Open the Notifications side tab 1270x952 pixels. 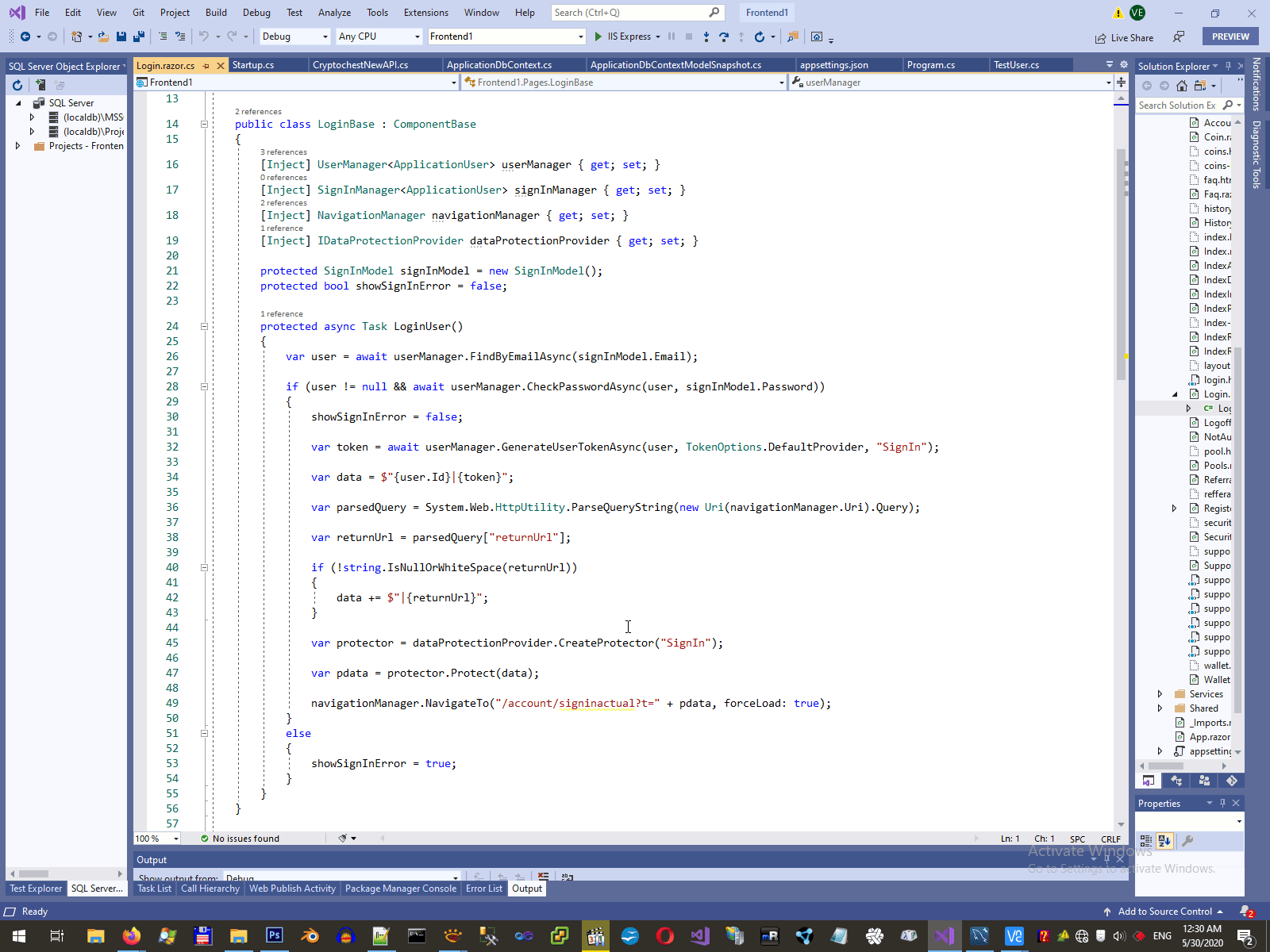tap(1257, 84)
